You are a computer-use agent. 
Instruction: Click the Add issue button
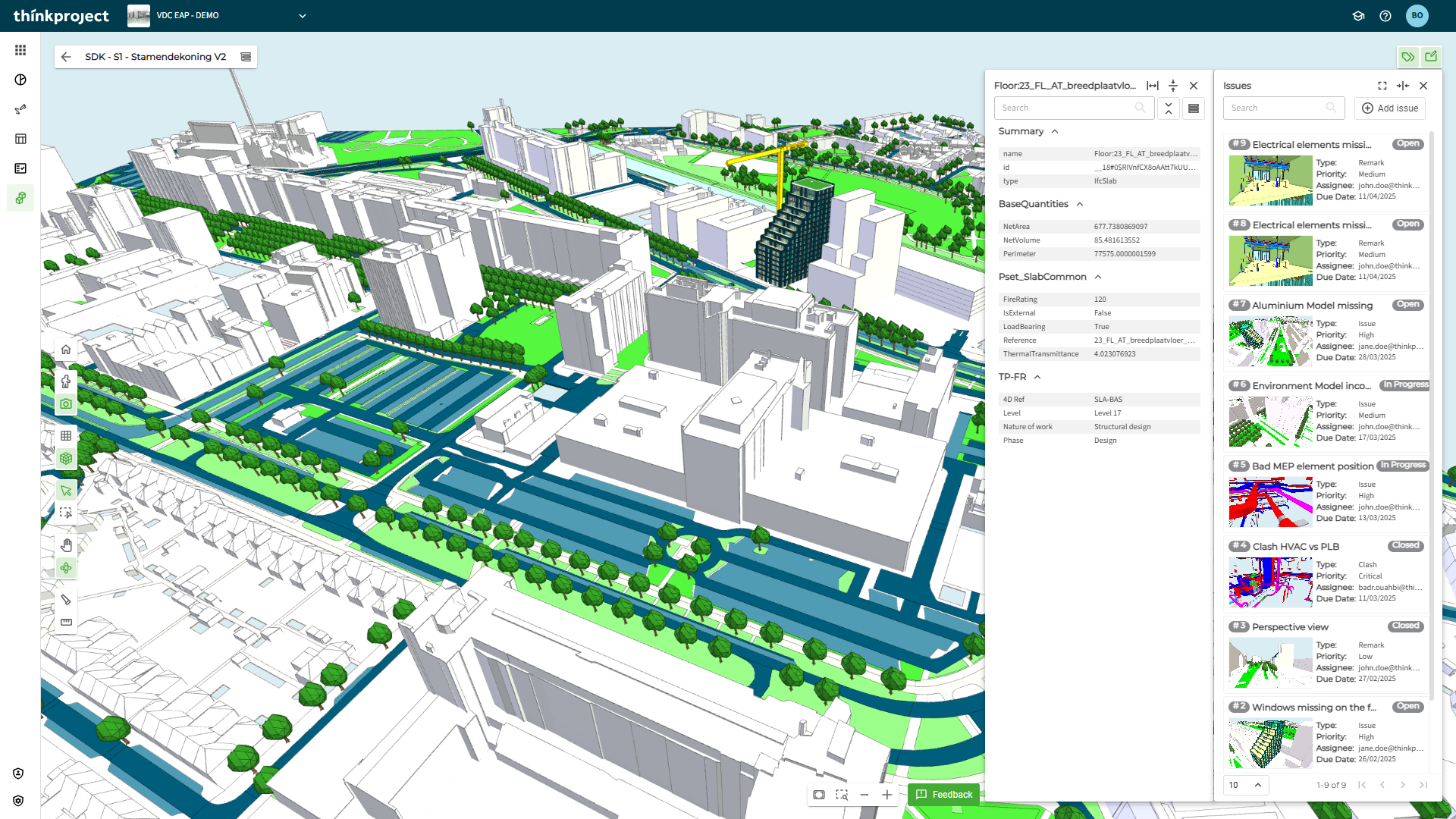pyautogui.click(x=1390, y=108)
